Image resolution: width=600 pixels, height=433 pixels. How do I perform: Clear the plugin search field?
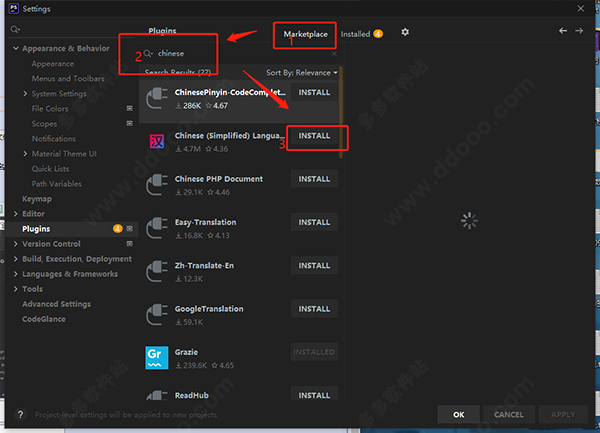tap(334, 54)
